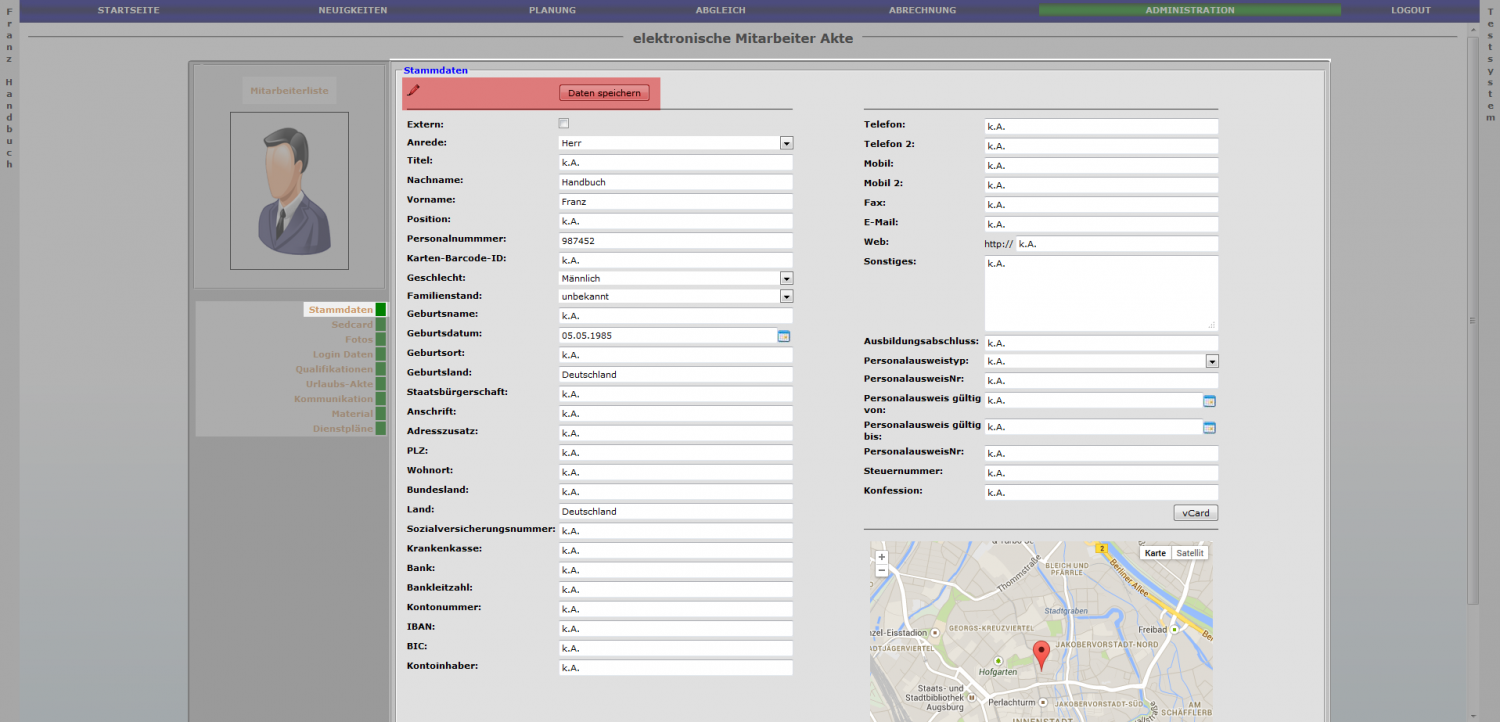1500x722 pixels.
Task: Click the Geburtsland input field
Action: pyautogui.click(x=676, y=375)
